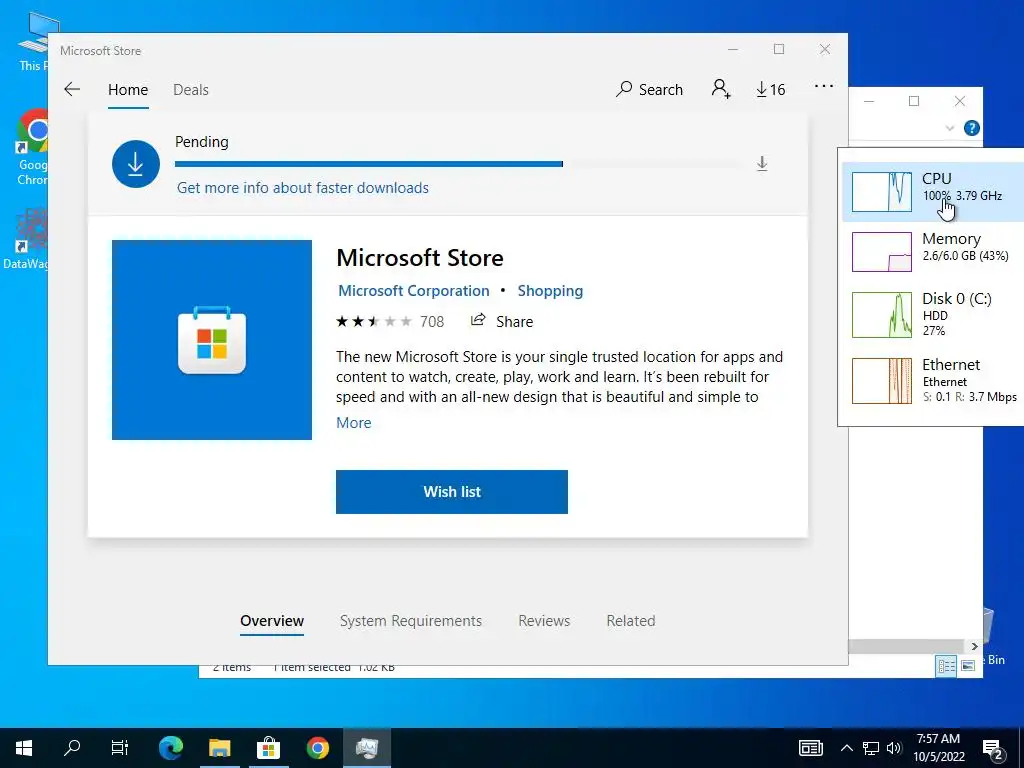This screenshot has width=1024, height=768.
Task: Open the Related tab
Action: tap(630, 621)
